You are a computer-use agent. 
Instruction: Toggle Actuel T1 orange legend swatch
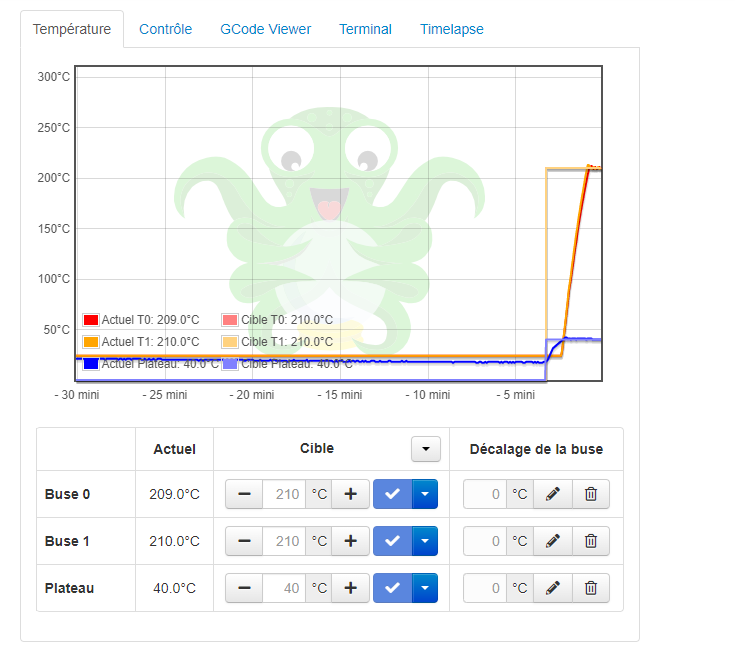(x=90, y=342)
